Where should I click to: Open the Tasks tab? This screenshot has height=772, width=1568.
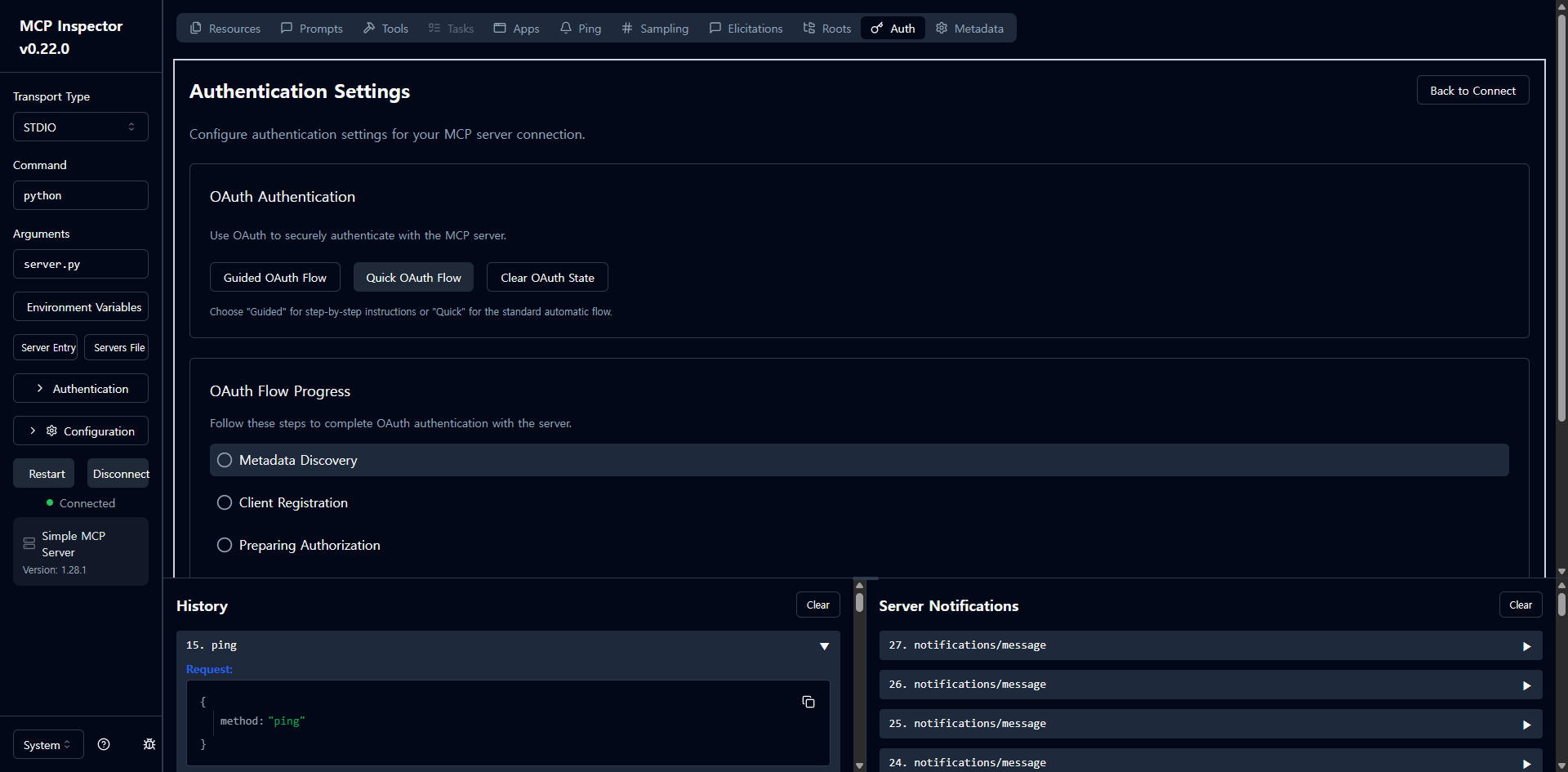click(451, 28)
